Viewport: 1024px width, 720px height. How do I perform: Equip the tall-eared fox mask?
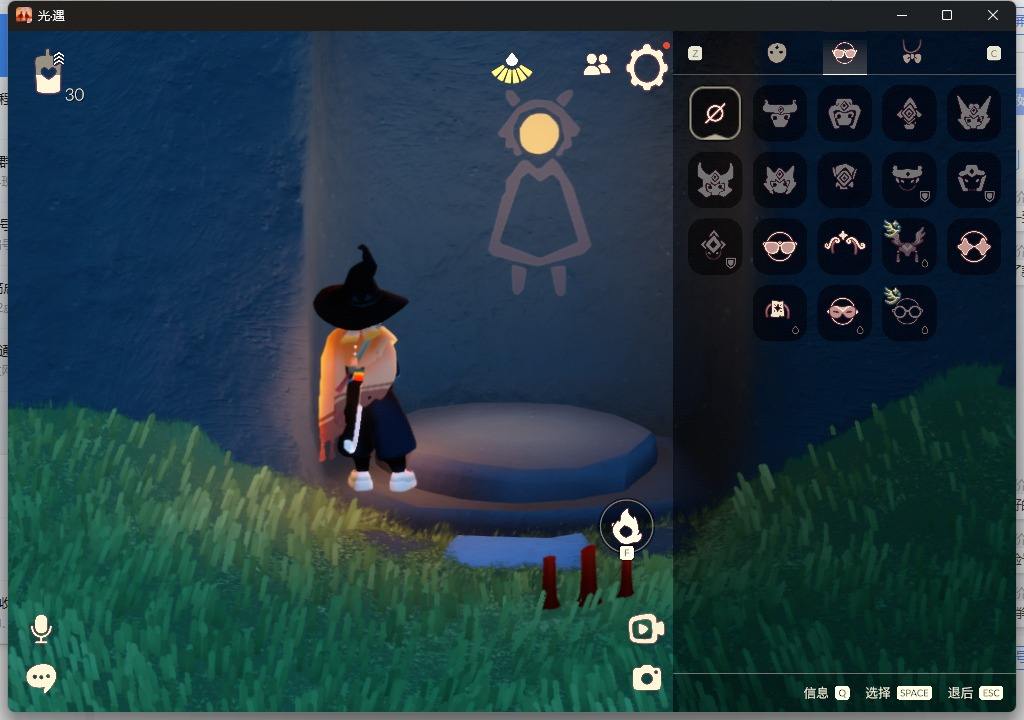[x=973, y=113]
